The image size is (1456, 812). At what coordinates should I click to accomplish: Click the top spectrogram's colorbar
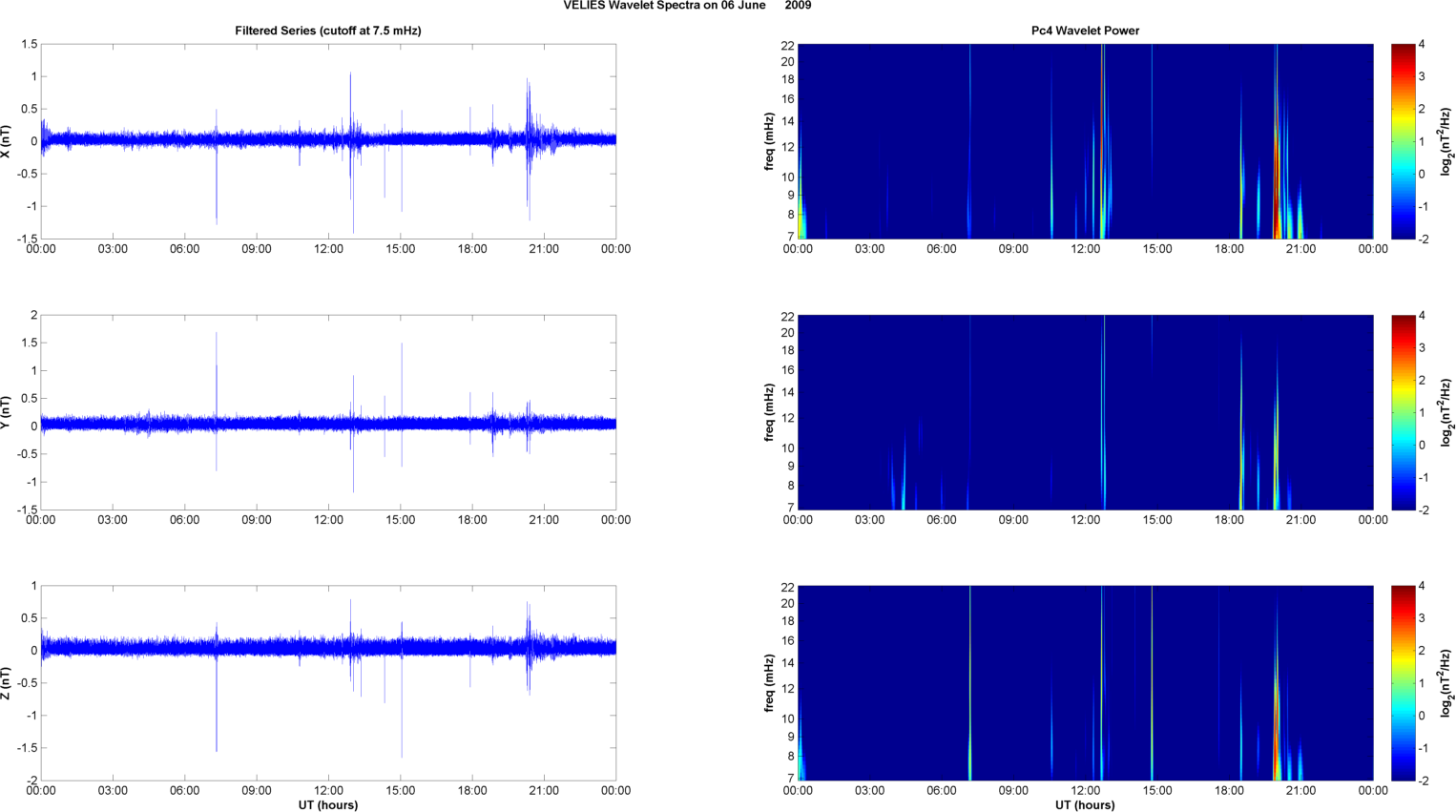(1403, 141)
